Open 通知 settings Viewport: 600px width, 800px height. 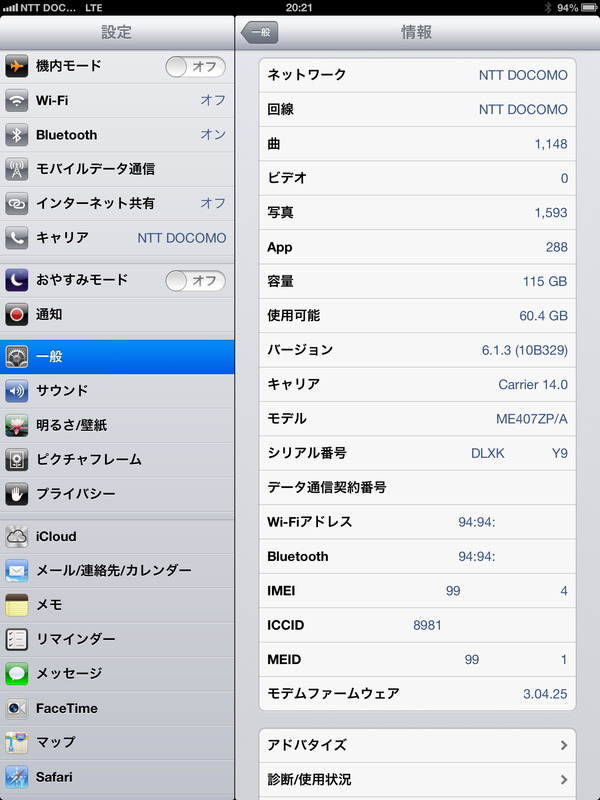[x=117, y=315]
